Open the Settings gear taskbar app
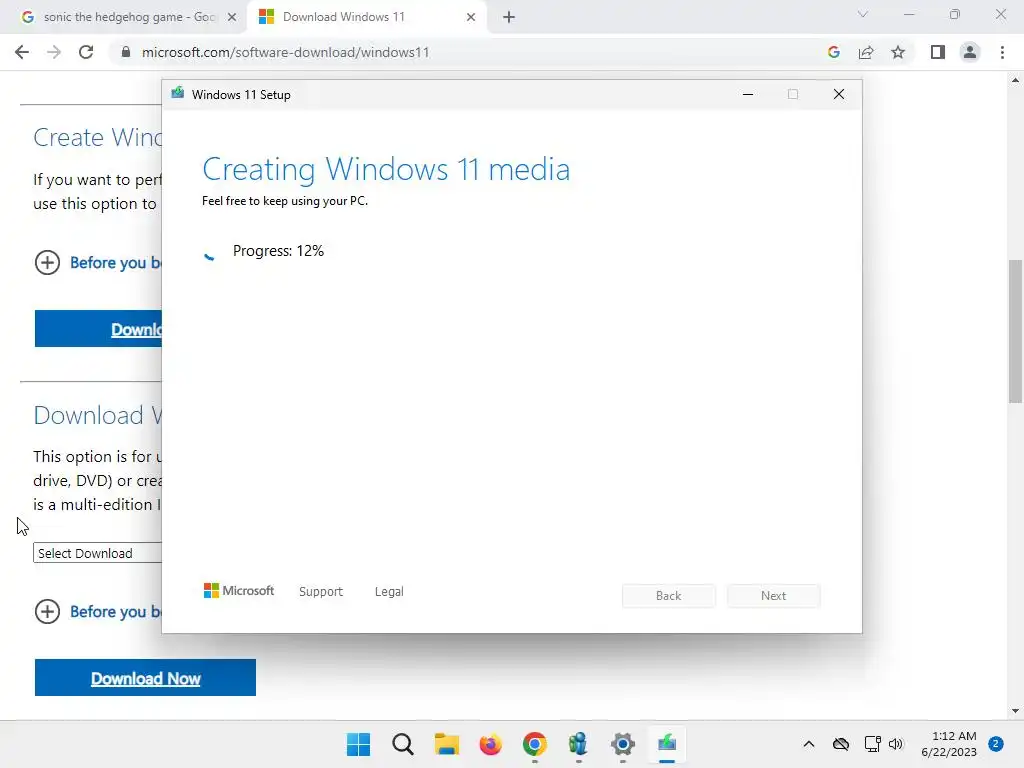Screen dimensions: 1024x768 pyautogui.click(x=623, y=744)
